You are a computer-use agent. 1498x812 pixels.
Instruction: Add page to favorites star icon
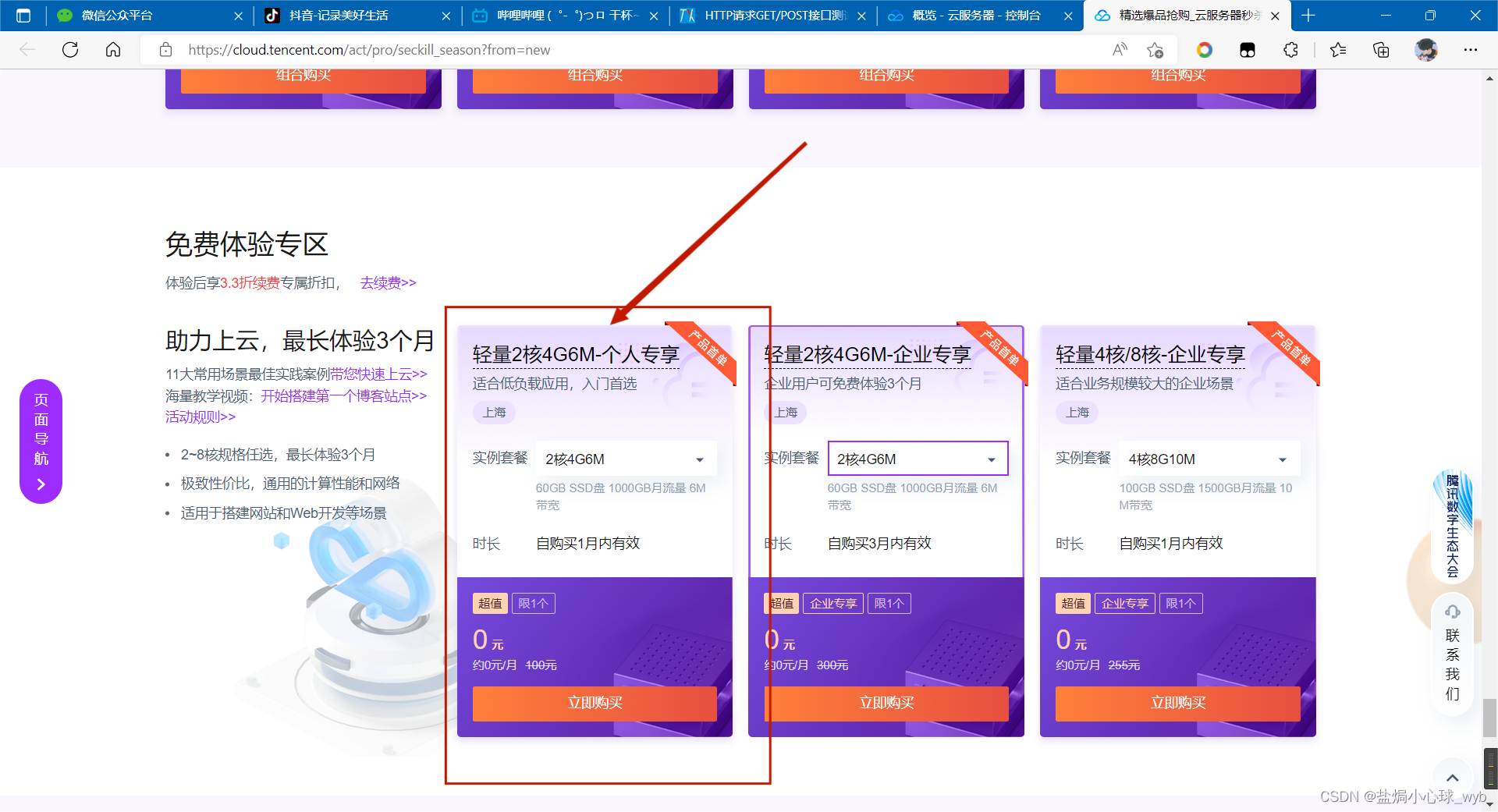click(x=1155, y=50)
